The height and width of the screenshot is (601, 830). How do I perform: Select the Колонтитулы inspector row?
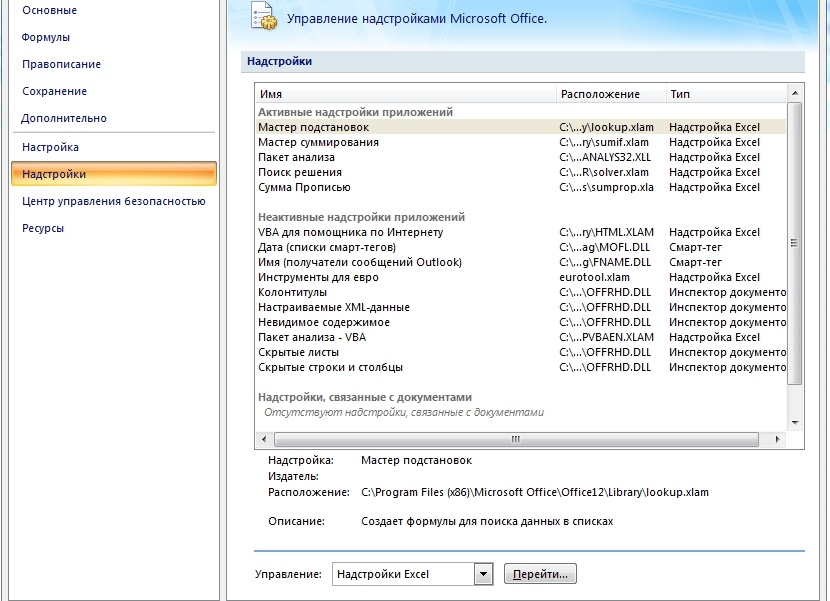click(521, 292)
